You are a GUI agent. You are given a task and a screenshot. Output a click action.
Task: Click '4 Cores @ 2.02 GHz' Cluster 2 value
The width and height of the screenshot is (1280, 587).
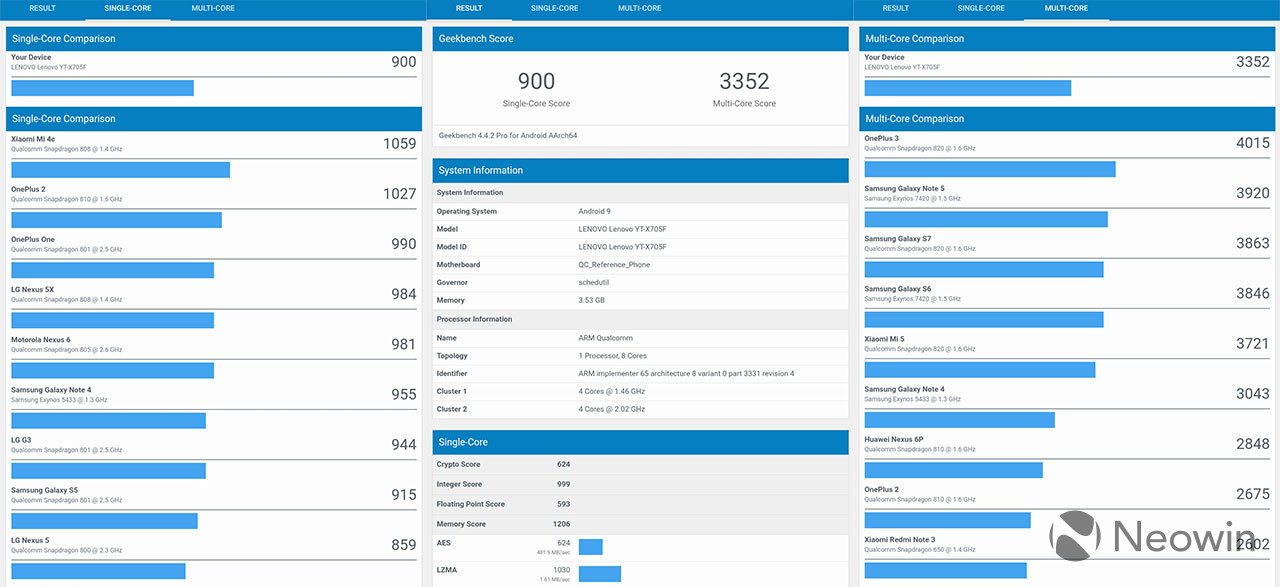tap(612, 409)
